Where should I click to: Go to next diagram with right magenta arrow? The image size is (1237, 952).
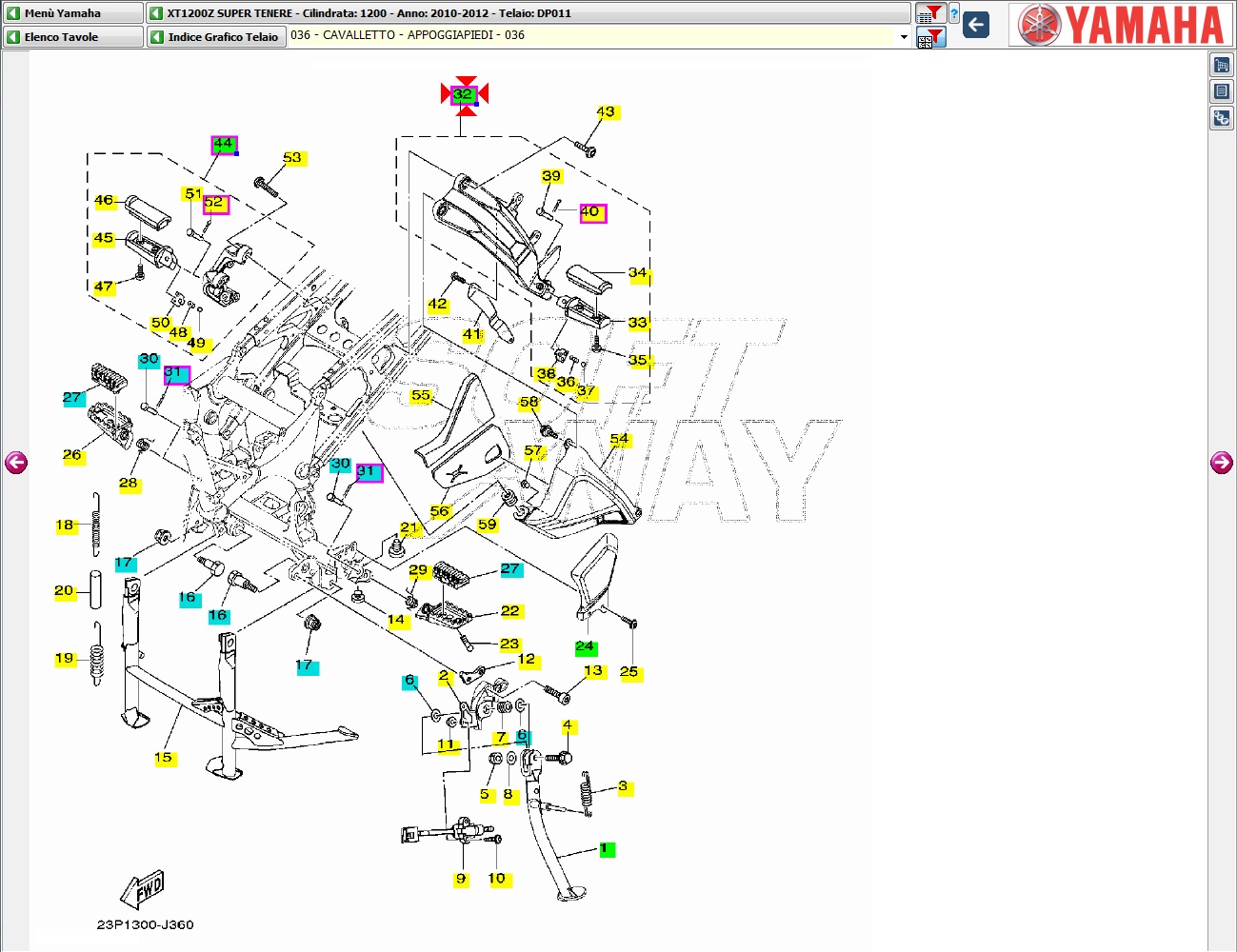[x=1221, y=463]
